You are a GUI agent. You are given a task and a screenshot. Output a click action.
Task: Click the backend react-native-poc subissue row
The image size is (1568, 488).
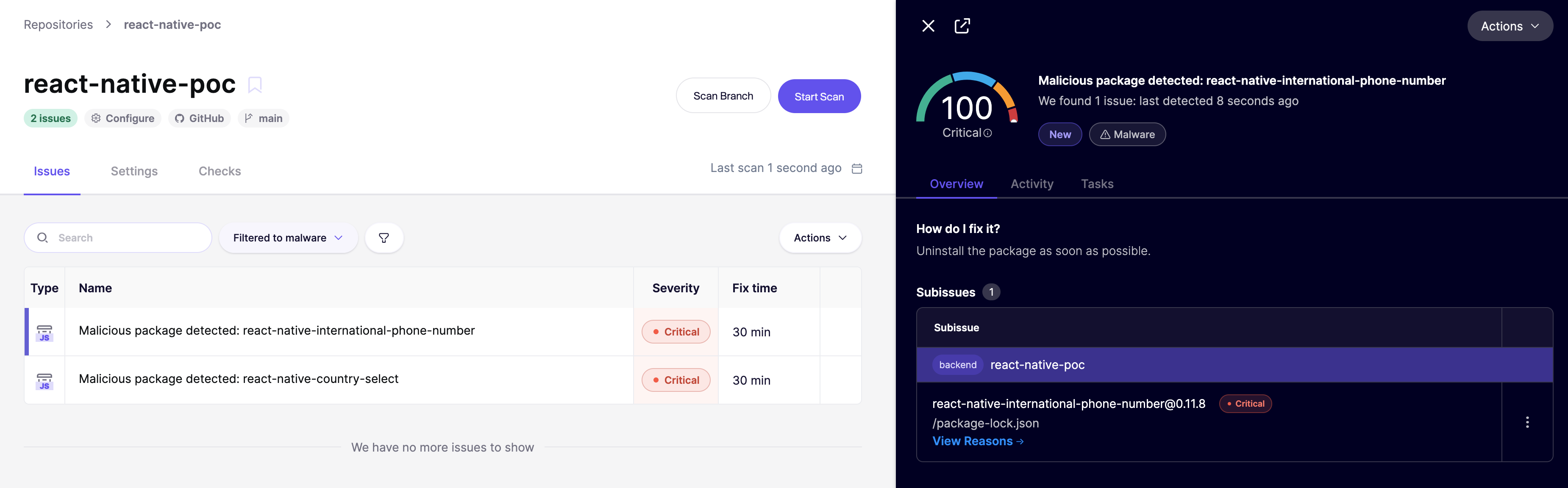(x=1234, y=364)
